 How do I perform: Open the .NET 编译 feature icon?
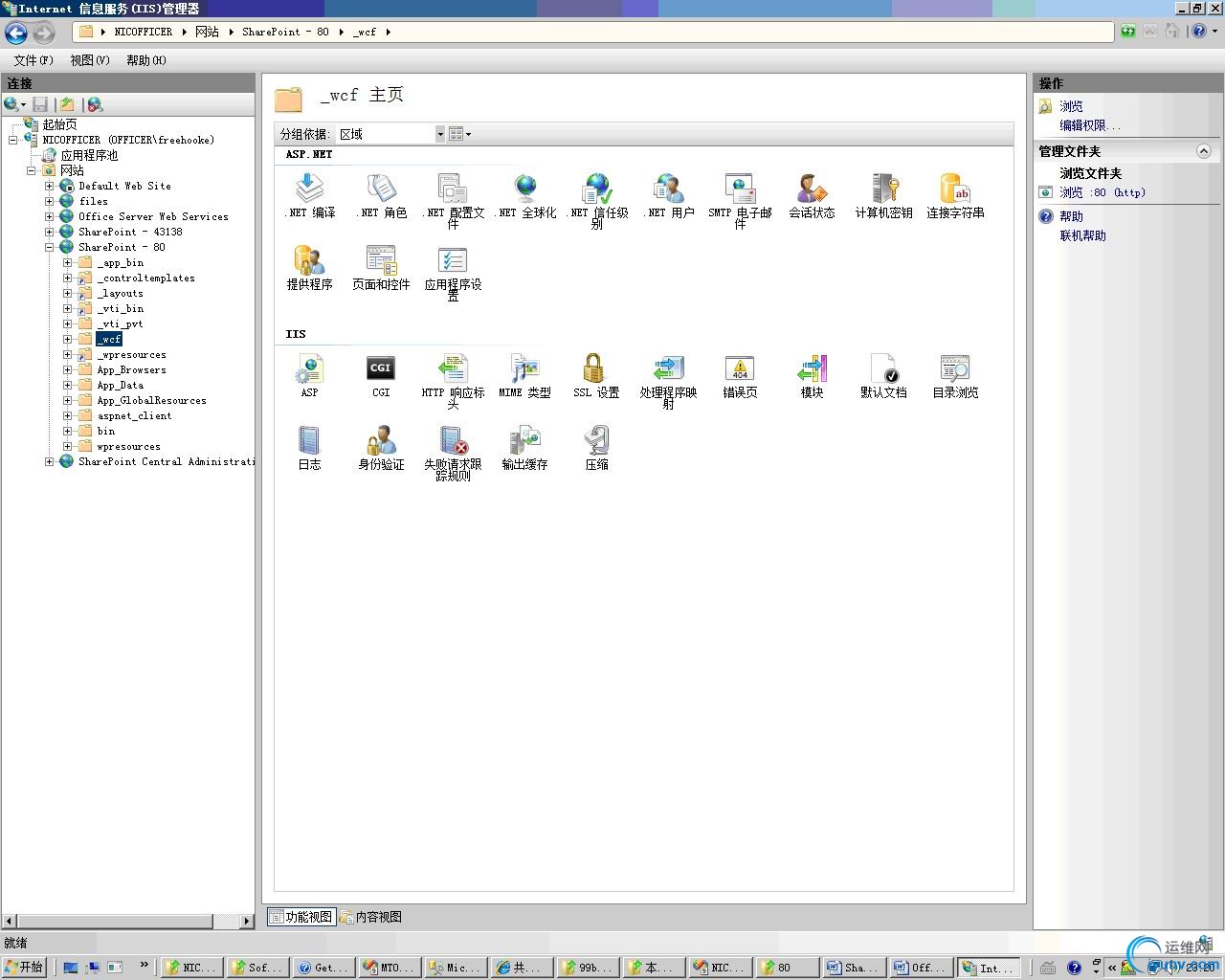click(x=309, y=195)
